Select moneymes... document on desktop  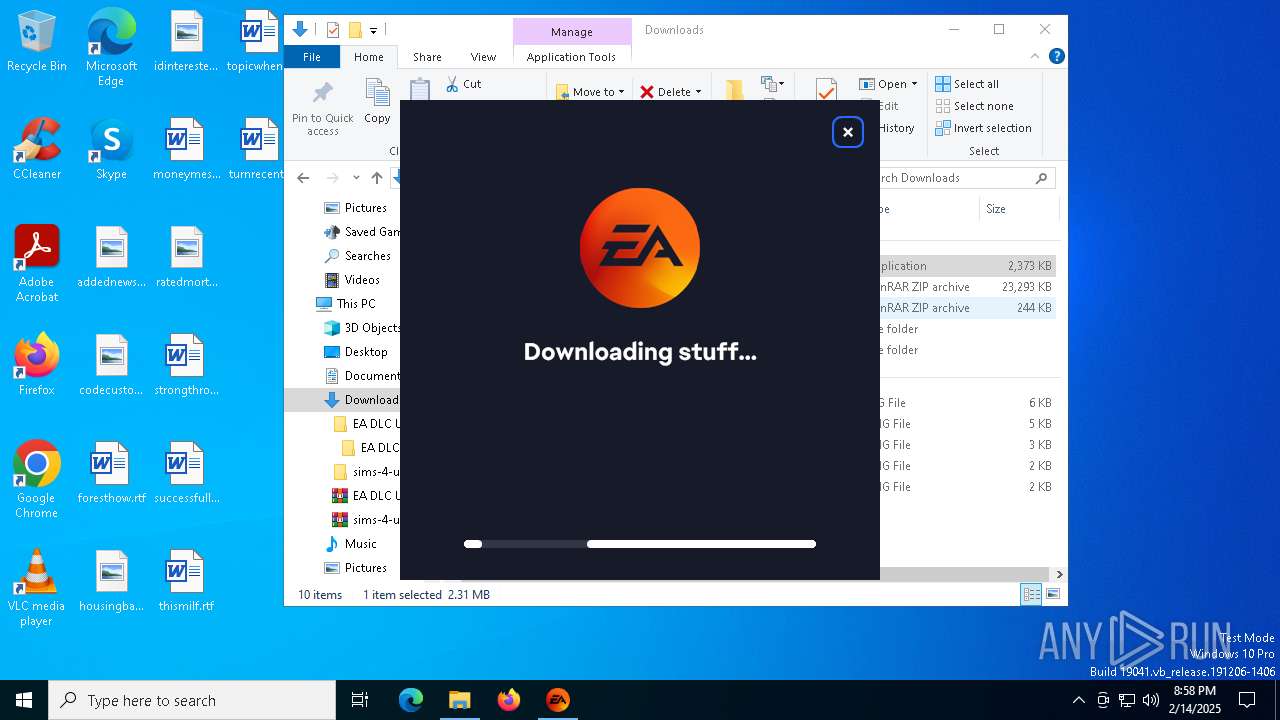(x=186, y=149)
